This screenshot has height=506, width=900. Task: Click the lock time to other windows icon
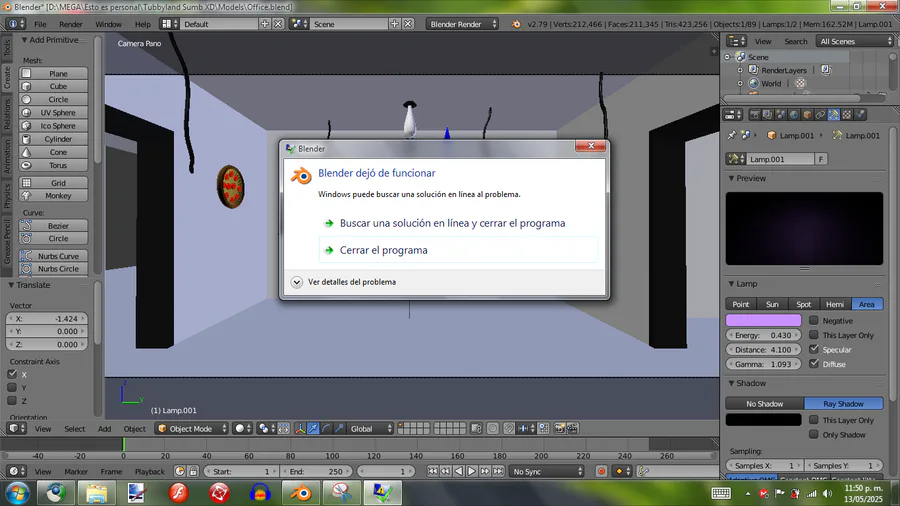pyautogui.click(x=193, y=472)
